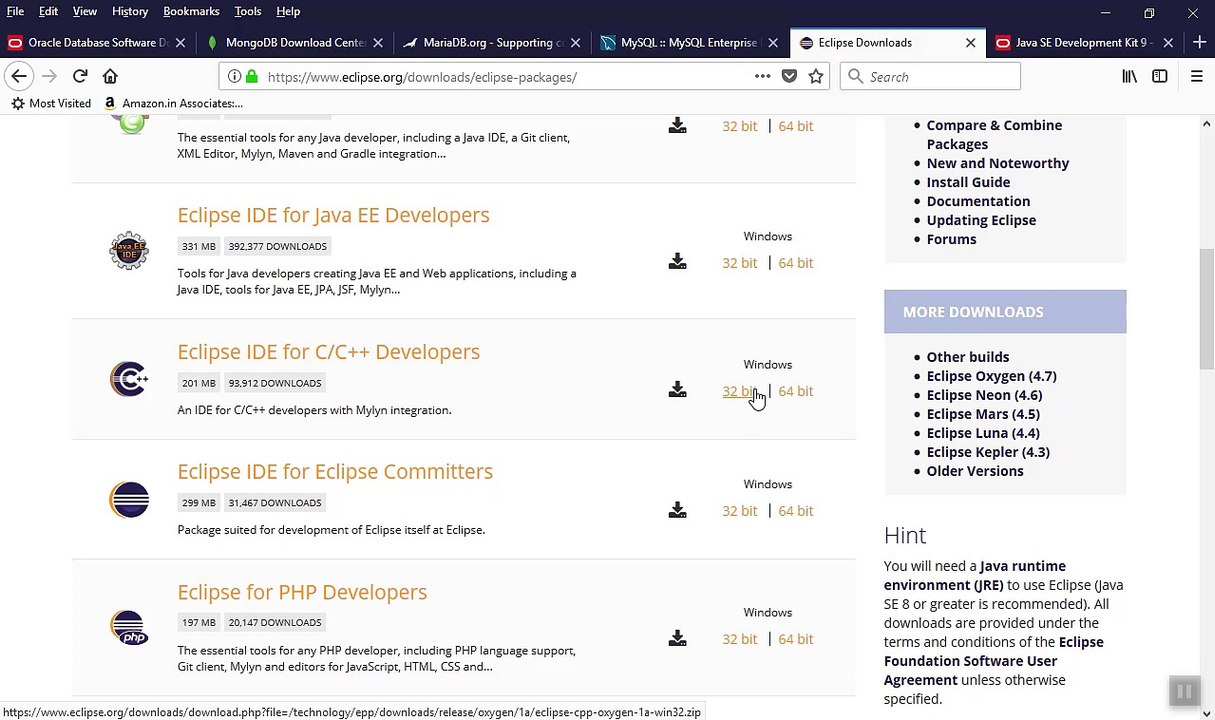Open New and Noteworthy link

[998, 163]
